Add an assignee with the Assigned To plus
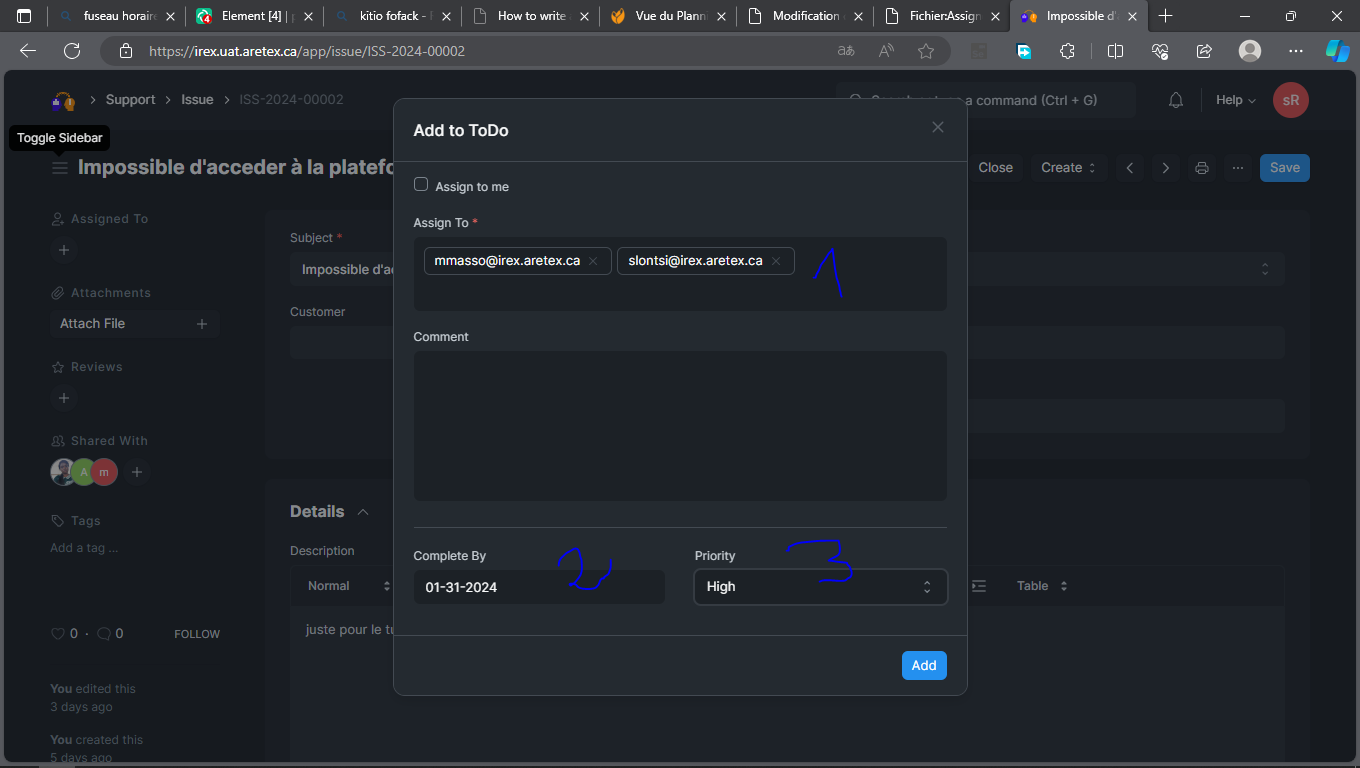This screenshot has height=768, width=1360. [64, 250]
